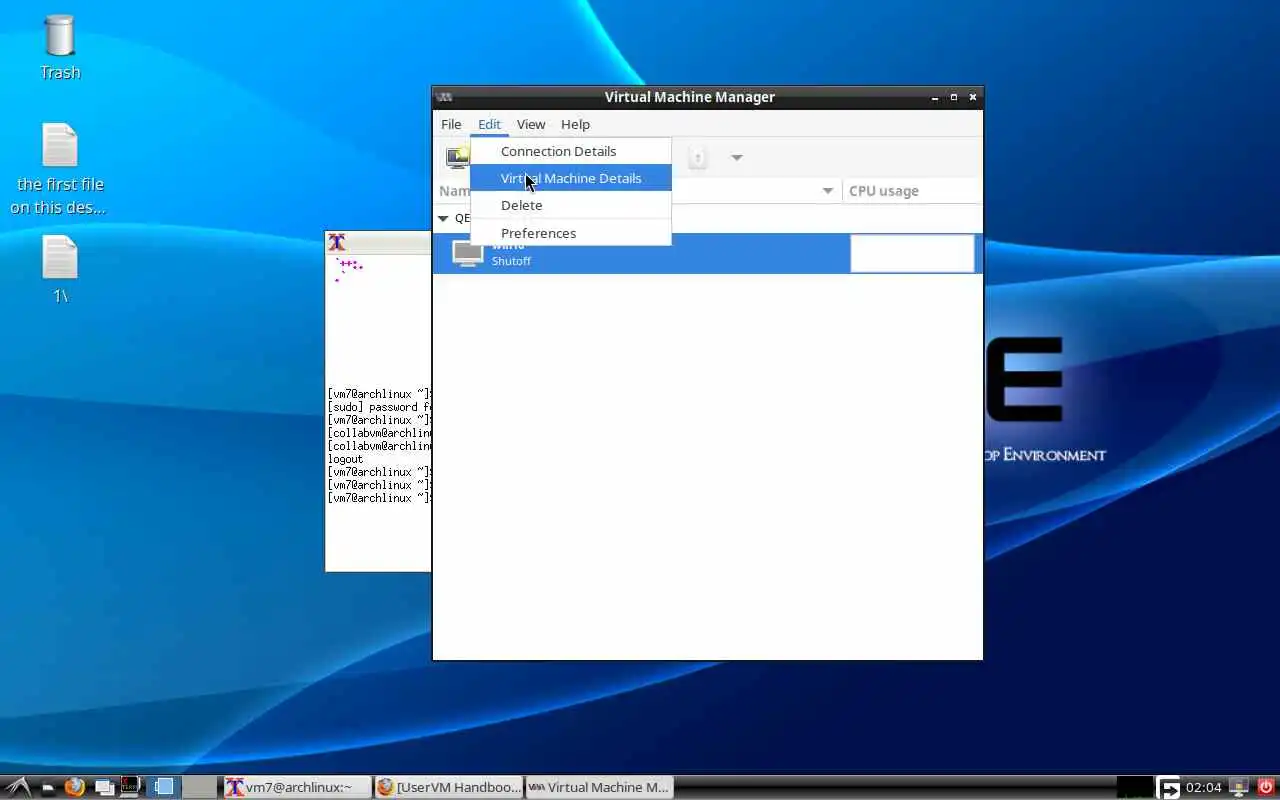Select 'the first file on this des...' desktop icon
The height and width of the screenshot is (800, 1280).
pos(60,169)
